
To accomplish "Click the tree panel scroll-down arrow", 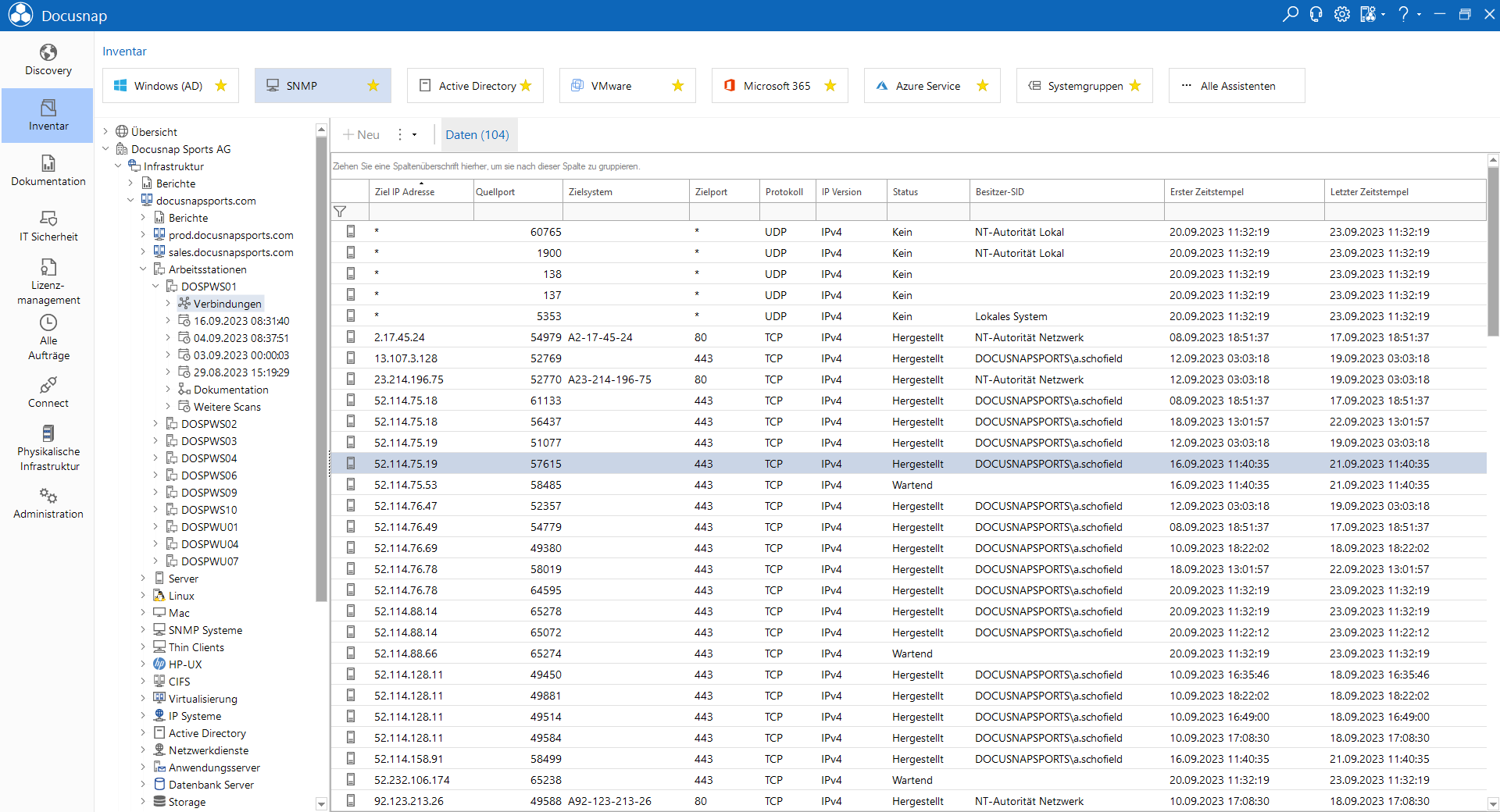I will click(321, 803).
